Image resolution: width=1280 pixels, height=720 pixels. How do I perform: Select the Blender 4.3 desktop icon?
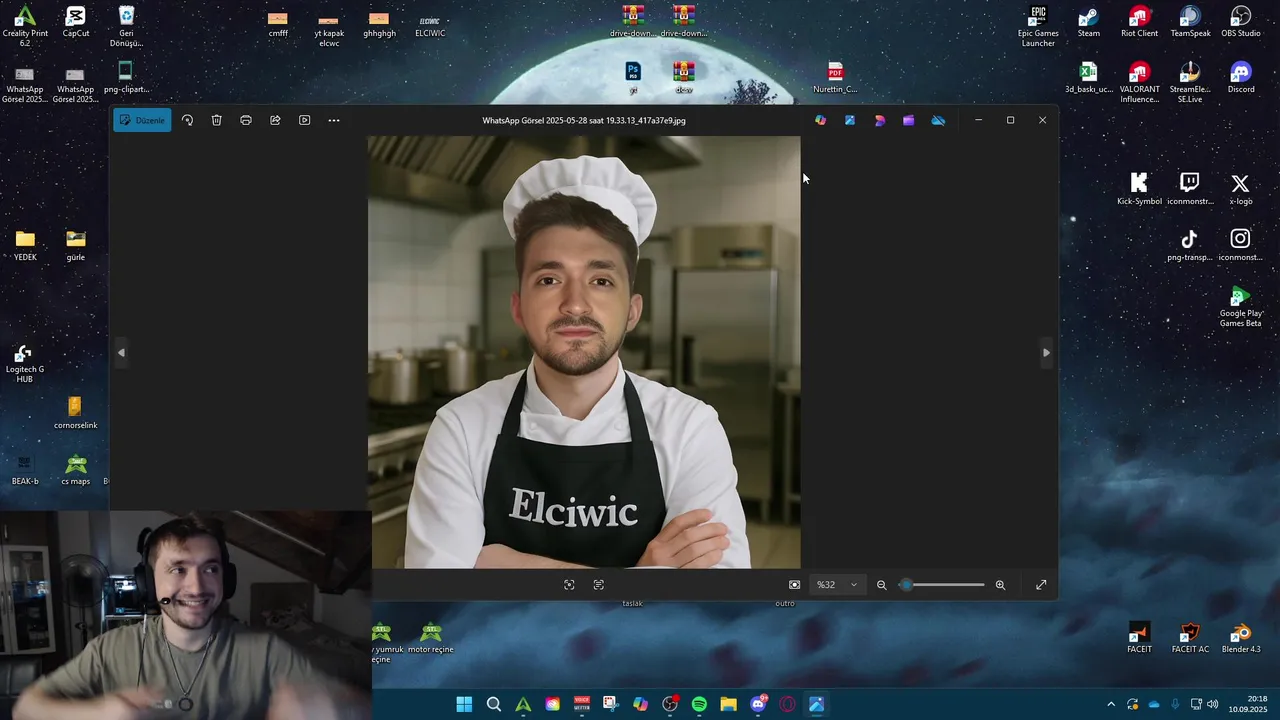click(x=1241, y=639)
